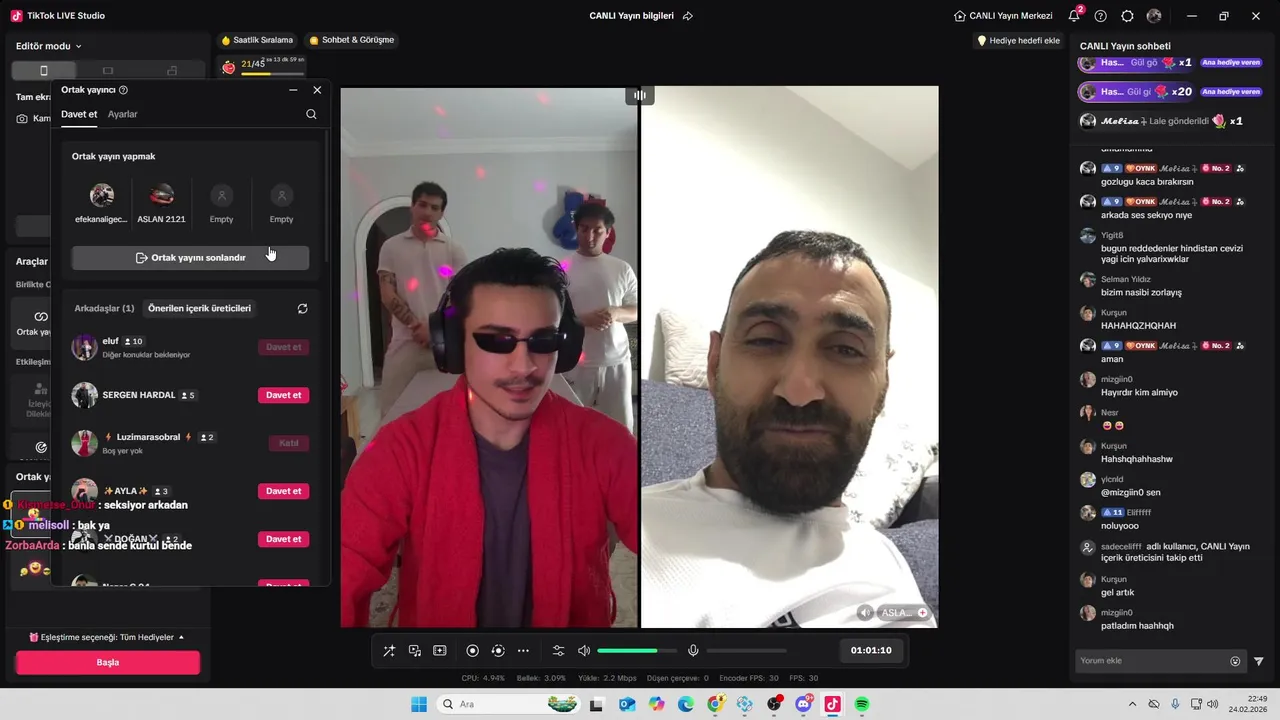Screen dimensions: 1280x720
Task: Select the Arkadaşlar (1) tab
Action: [104, 308]
